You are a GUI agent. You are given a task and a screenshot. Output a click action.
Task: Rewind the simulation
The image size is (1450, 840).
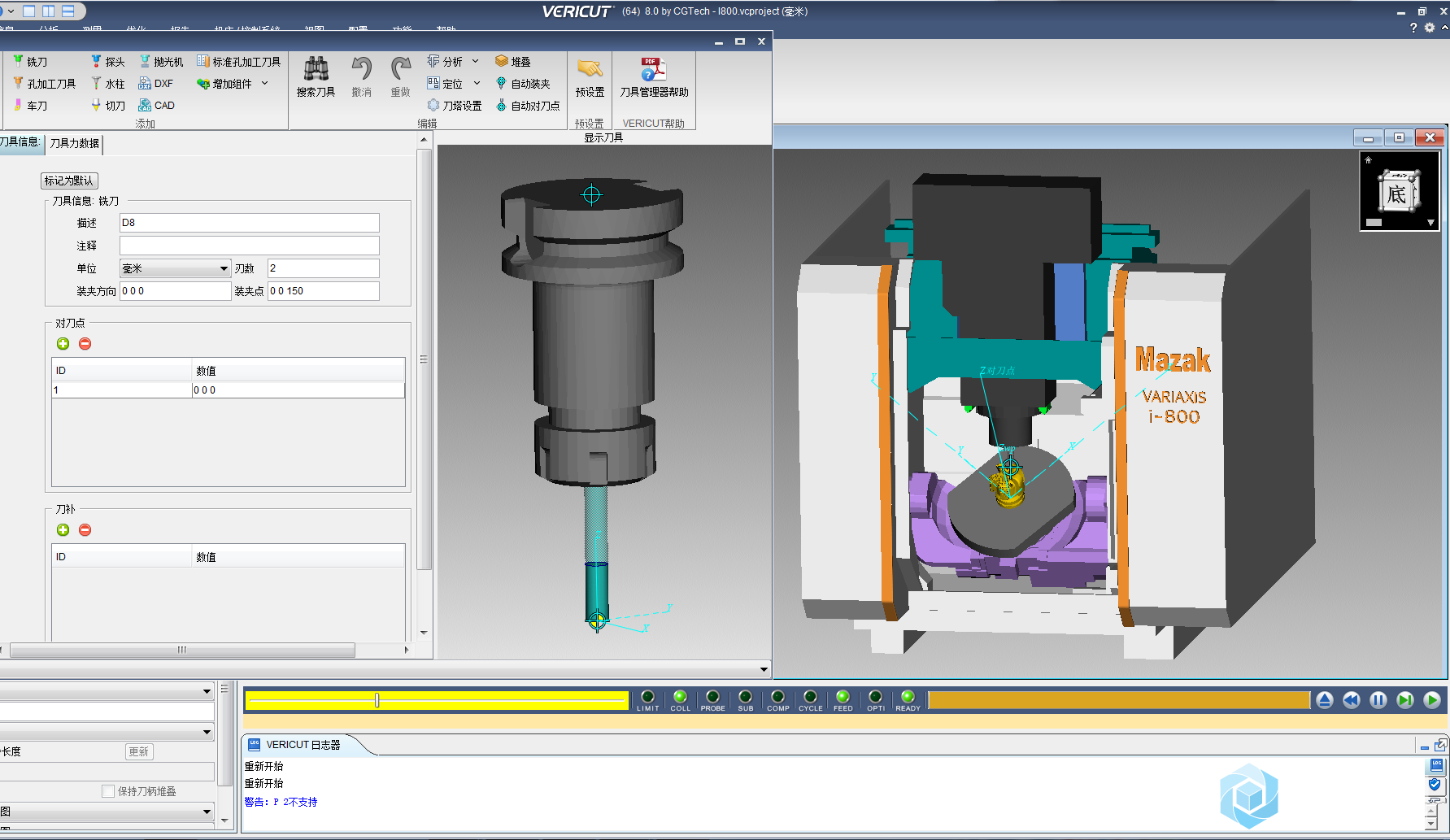(1352, 700)
